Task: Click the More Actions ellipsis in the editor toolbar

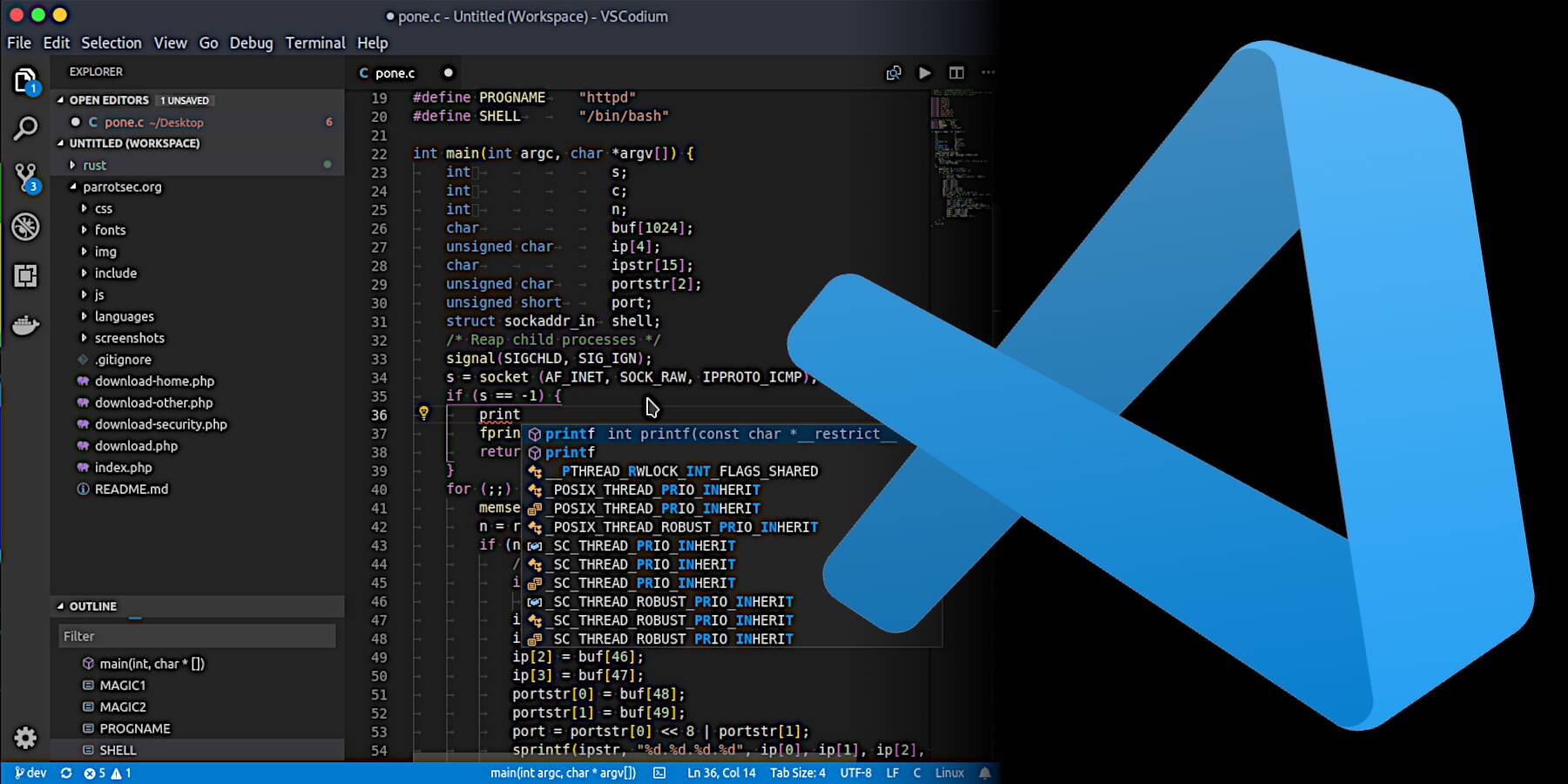Action: tap(988, 73)
